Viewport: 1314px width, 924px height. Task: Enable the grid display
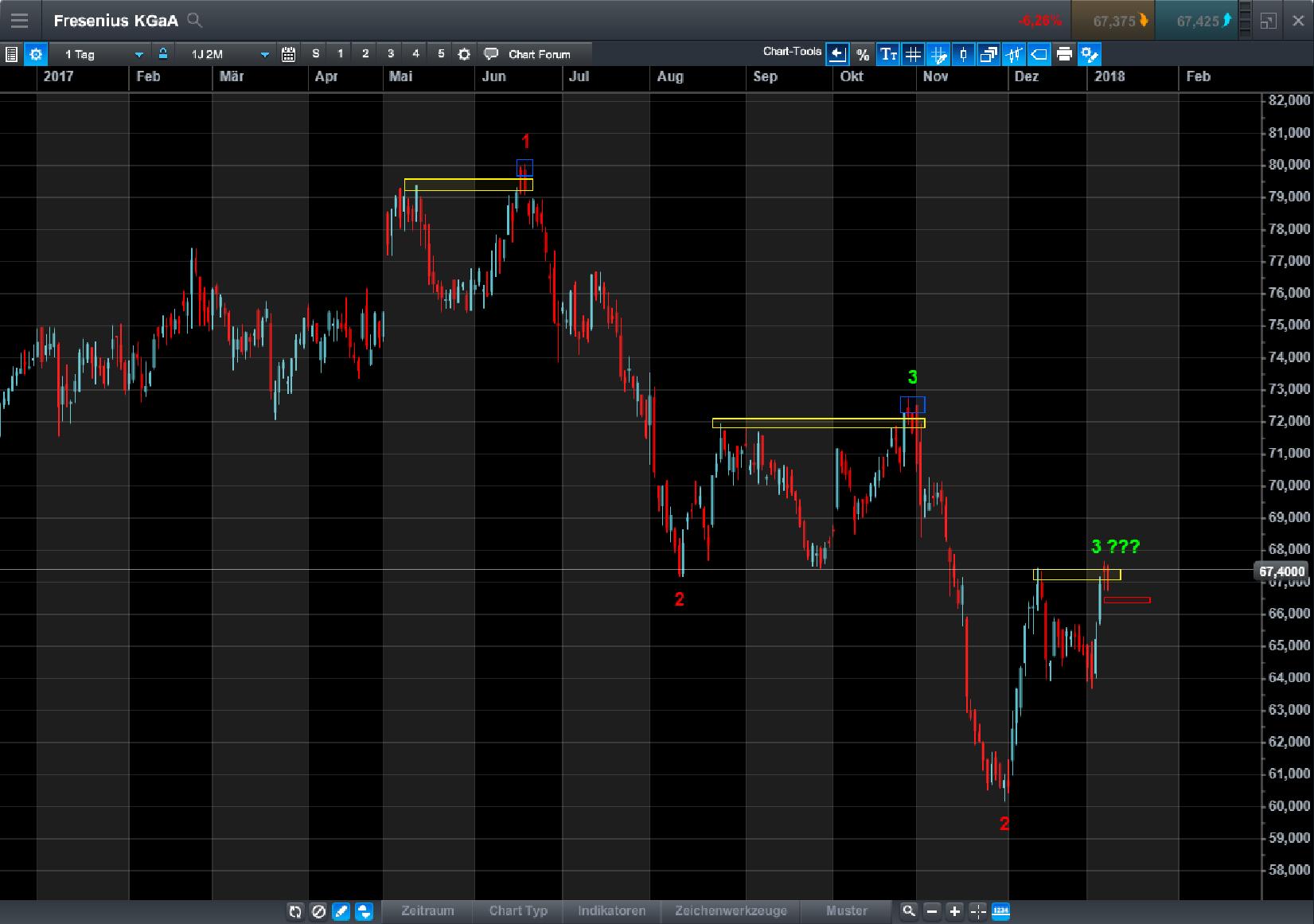(x=913, y=54)
